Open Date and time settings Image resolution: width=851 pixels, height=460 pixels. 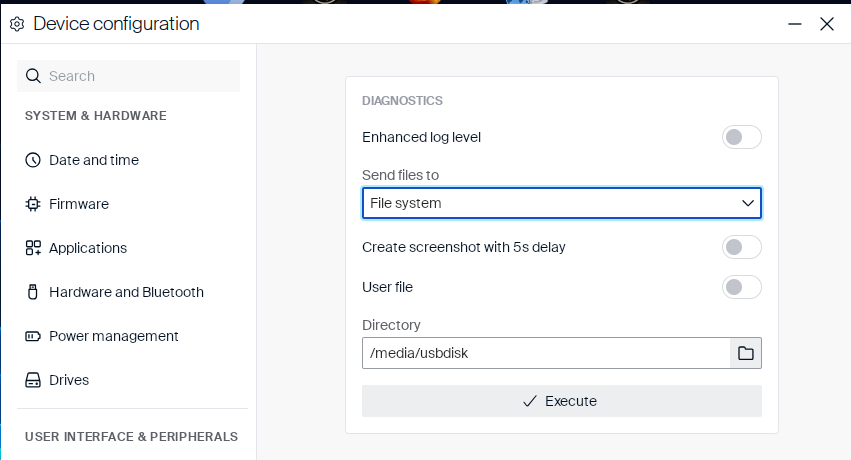(94, 160)
